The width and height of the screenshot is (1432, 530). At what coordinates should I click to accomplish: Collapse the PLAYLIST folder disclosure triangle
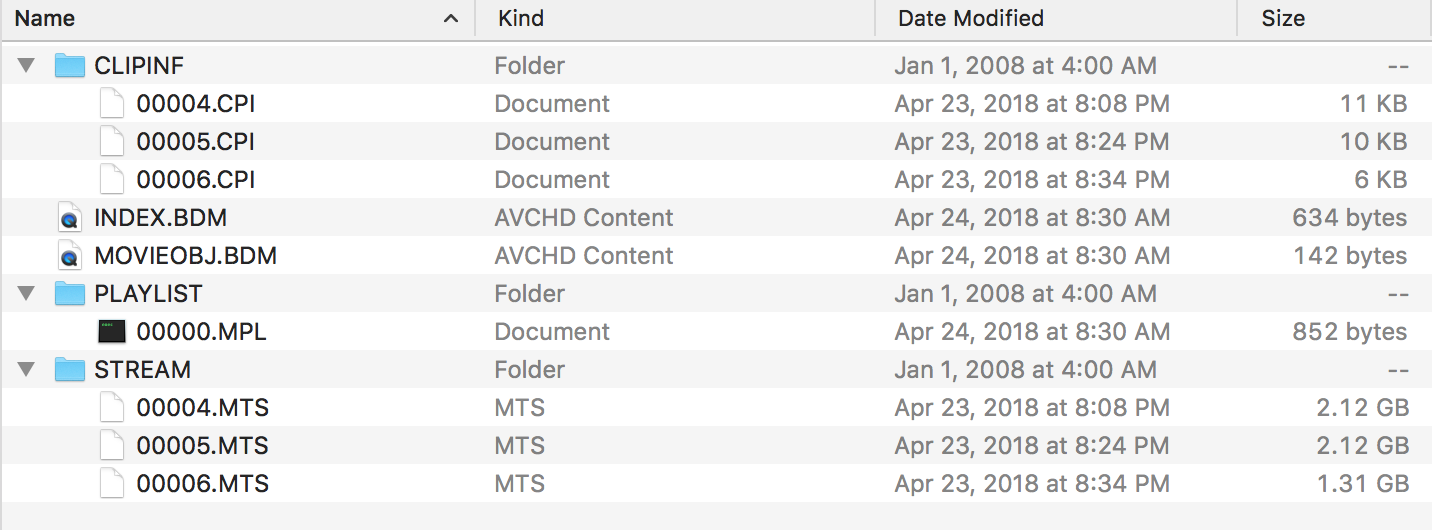[x=26, y=294]
